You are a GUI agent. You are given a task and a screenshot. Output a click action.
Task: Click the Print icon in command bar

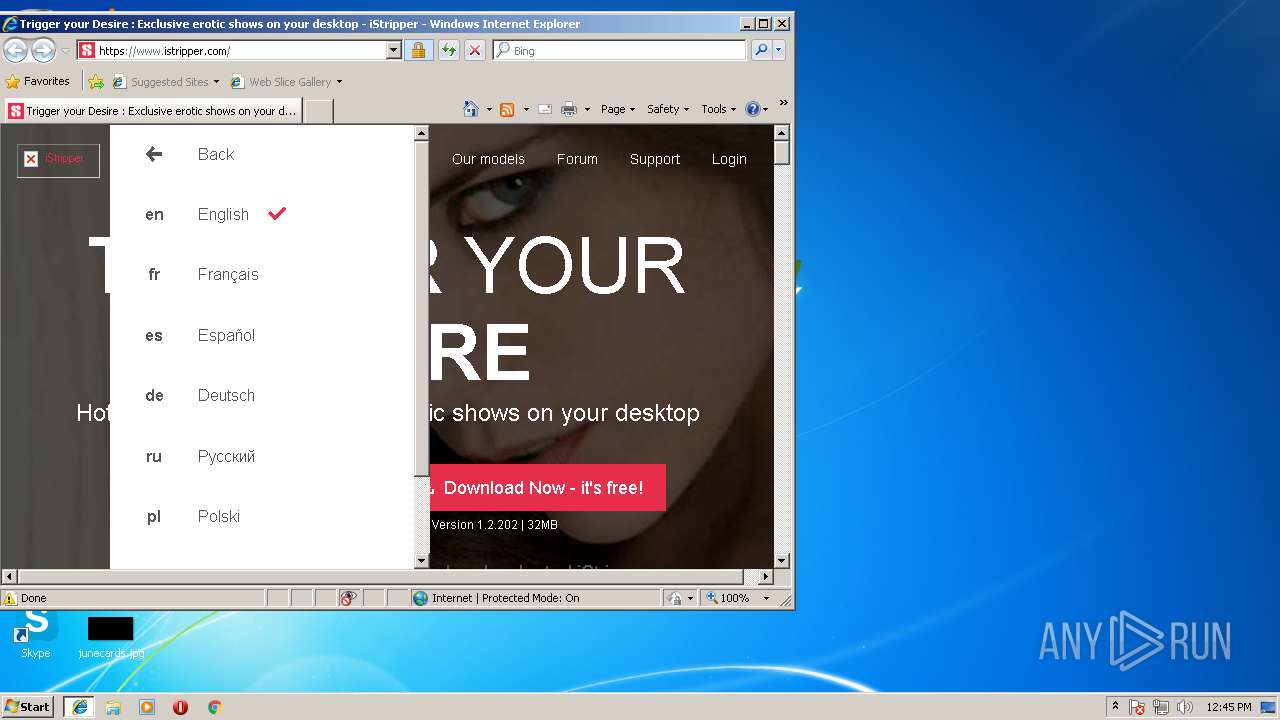[569, 109]
